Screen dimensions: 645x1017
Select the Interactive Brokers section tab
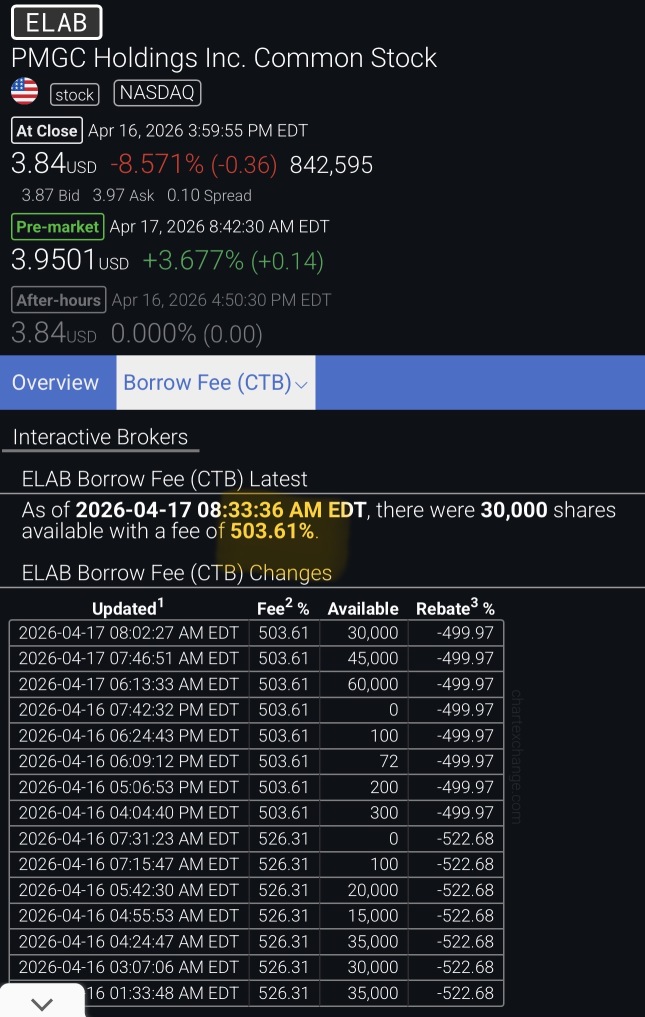pyautogui.click(x=101, y=437)
